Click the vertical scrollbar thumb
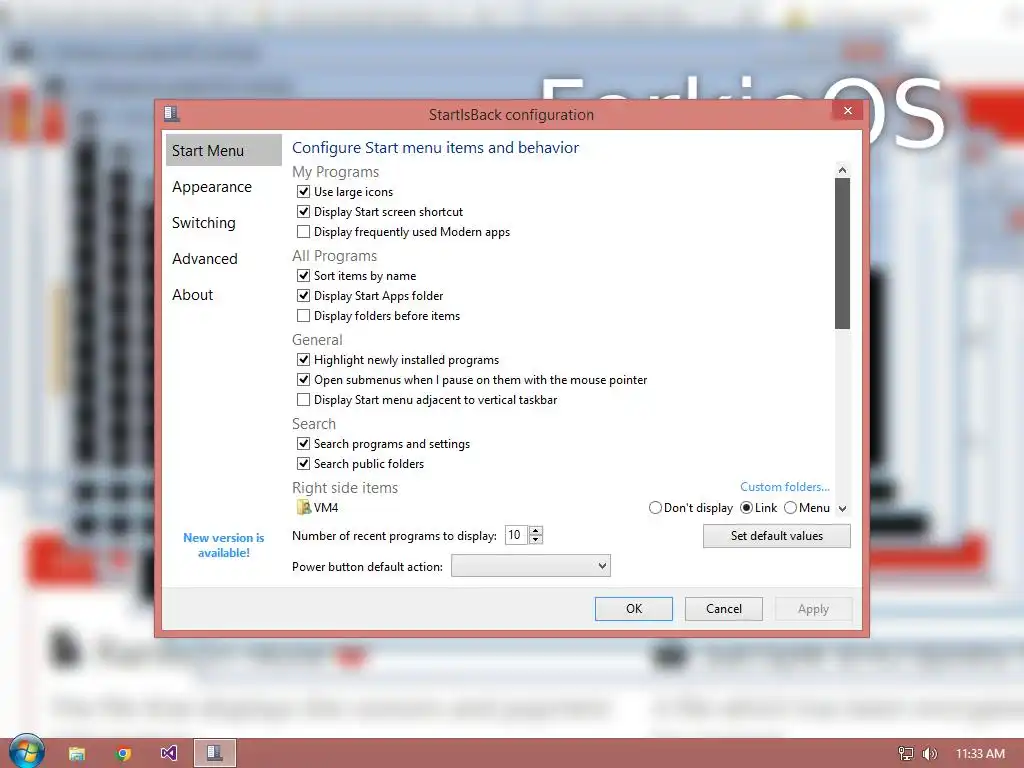Screen dimensions: 1024x768 coord(842,253)
